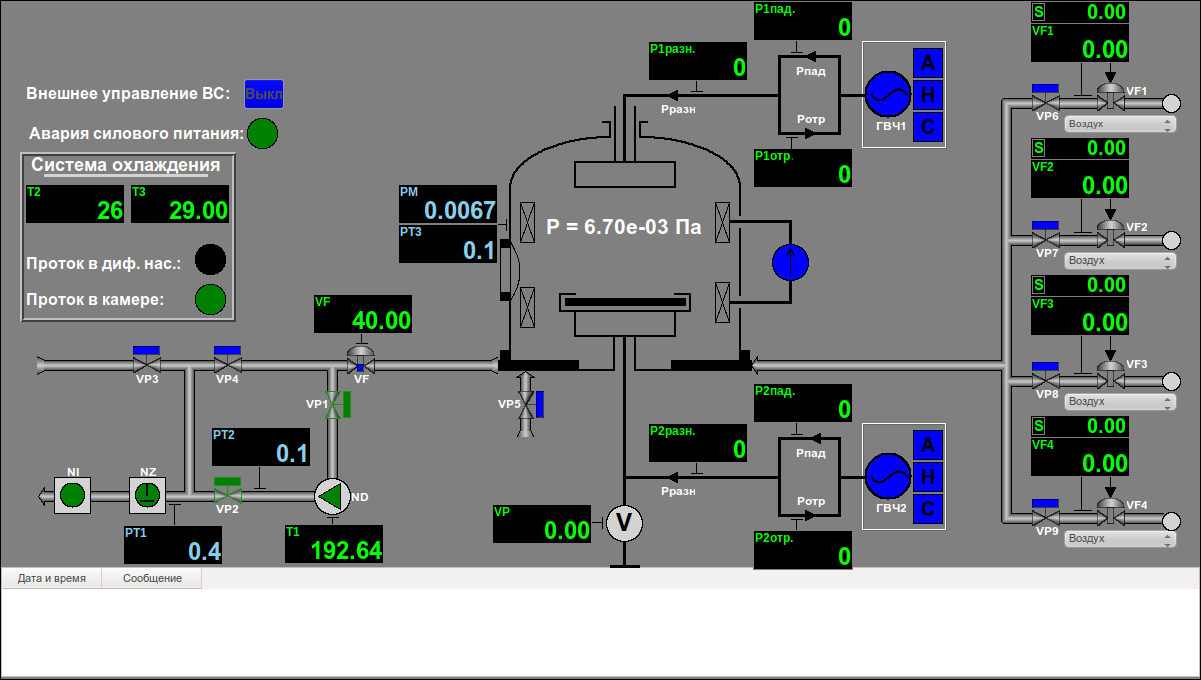
Task: Open the VF1 gas dropdown Воздух
Action: tap(1119, 124)
